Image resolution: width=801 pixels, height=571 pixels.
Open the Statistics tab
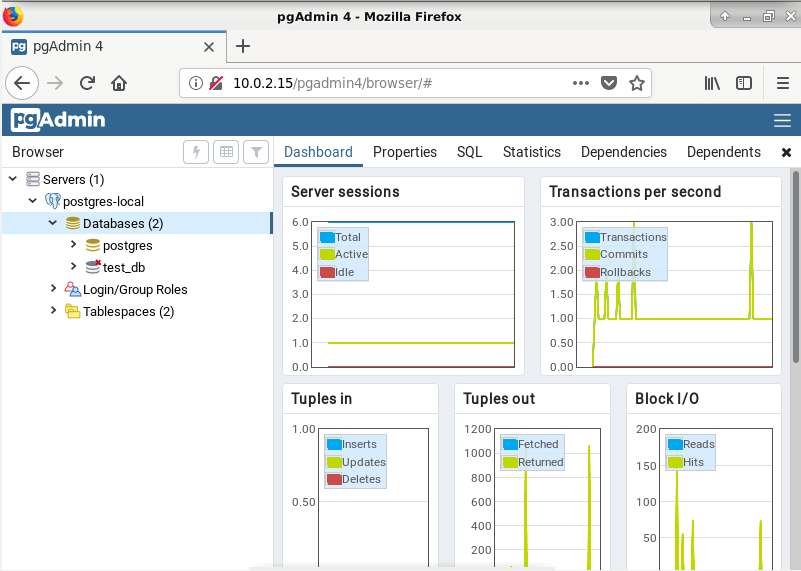click(531, 152)
